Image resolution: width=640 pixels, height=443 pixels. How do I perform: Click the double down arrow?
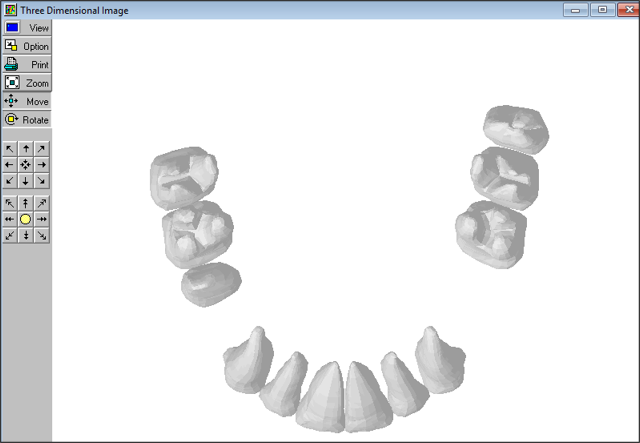coord(26,235)
